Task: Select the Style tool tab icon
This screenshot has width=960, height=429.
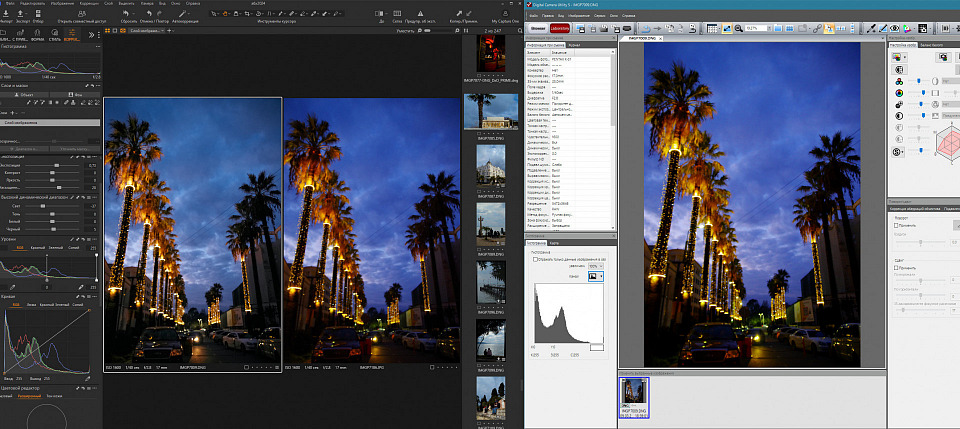Action: coord(54,32)
